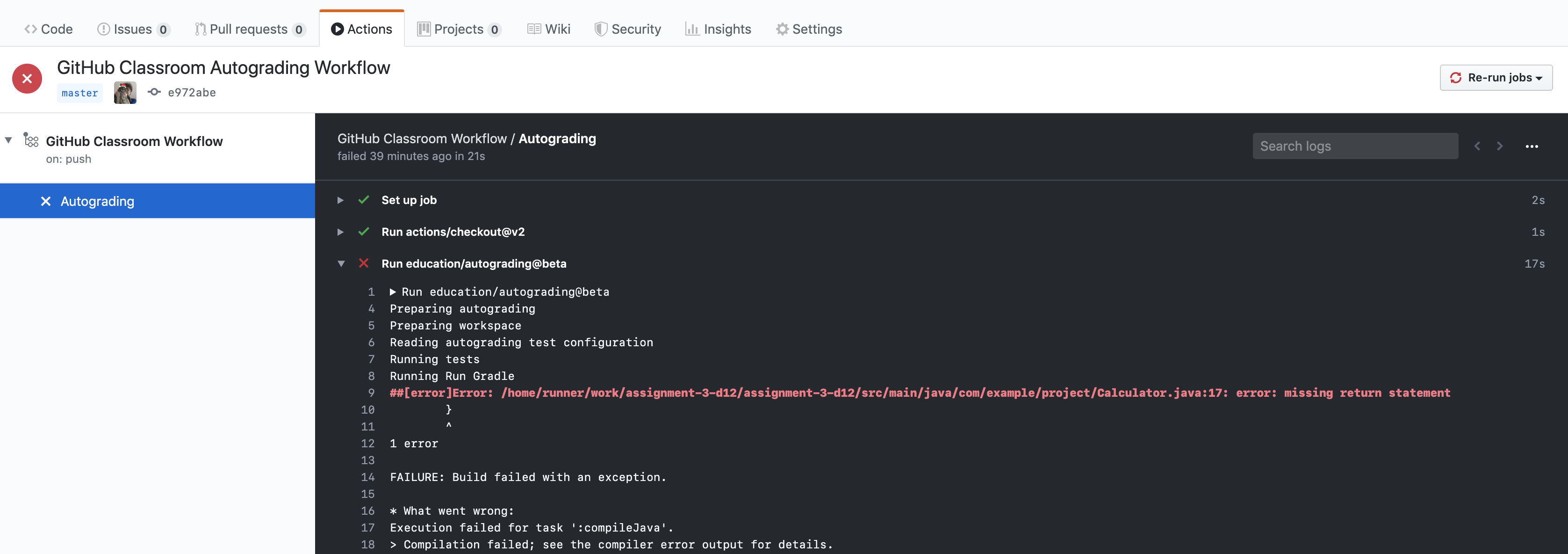The height and width of the screenshot is (554, 1568).
Task: Click the Set up job step title
Action: pyautogui.click(x=409, y=201)
